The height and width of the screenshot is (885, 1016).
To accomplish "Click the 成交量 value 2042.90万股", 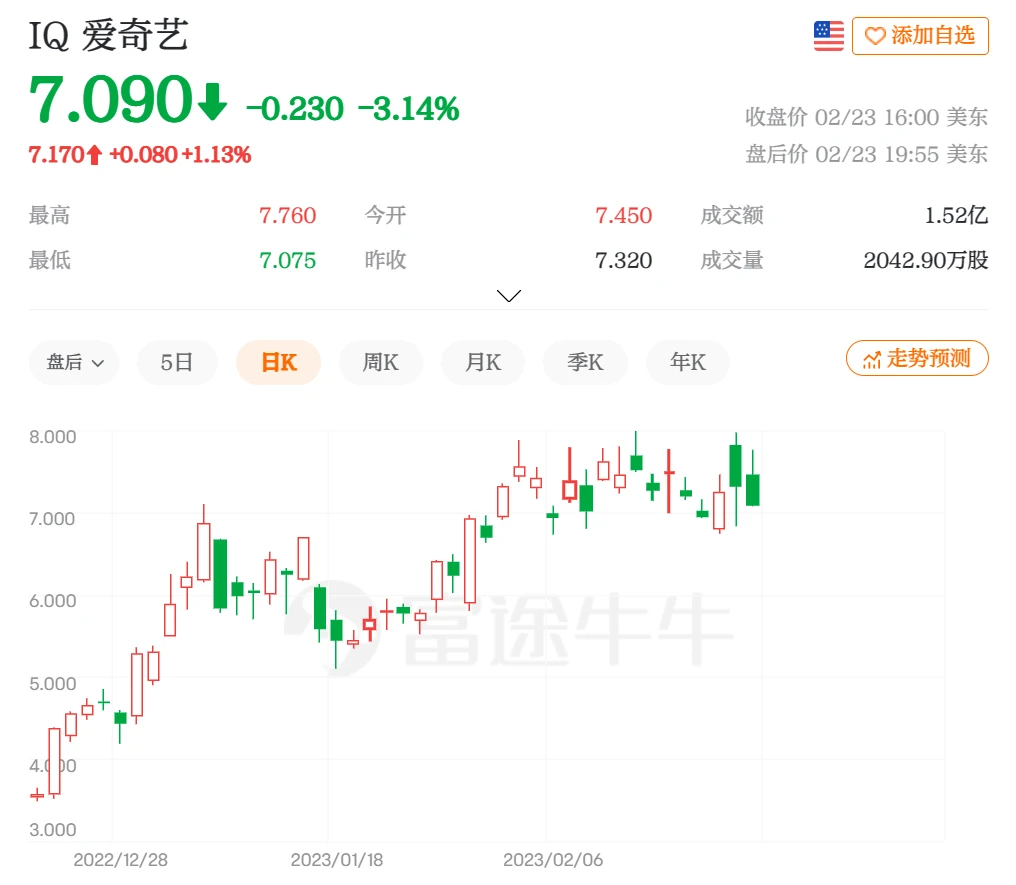I will [925, 260].
